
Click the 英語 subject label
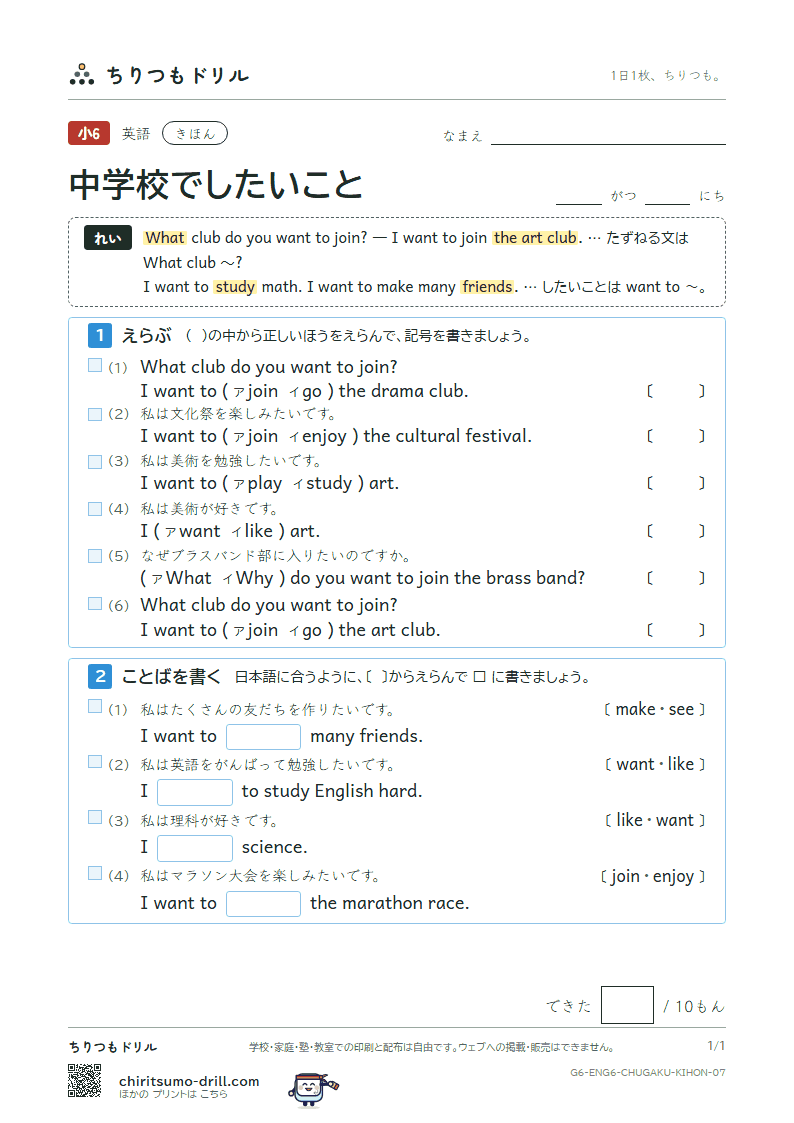pos(136,133)
